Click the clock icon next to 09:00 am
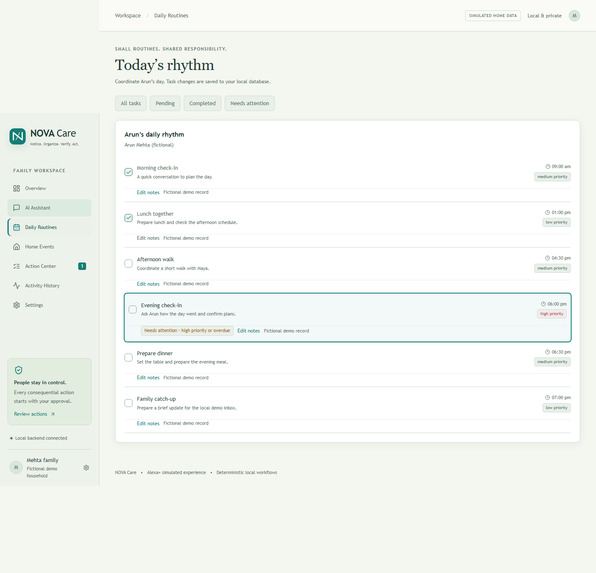The width and height of the screenshot is (596, 573). 548,166
